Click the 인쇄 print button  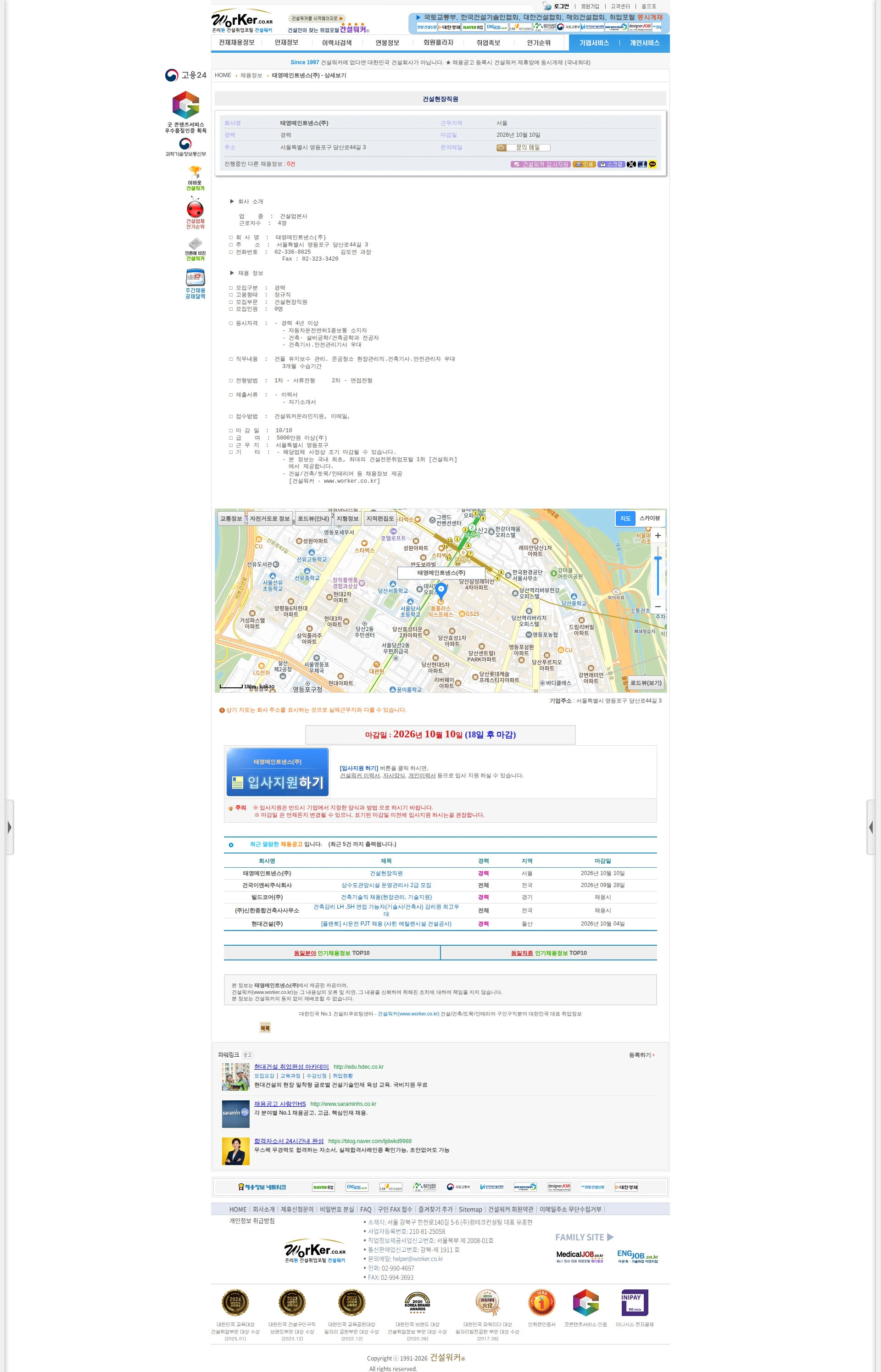(x=584, y=164)
